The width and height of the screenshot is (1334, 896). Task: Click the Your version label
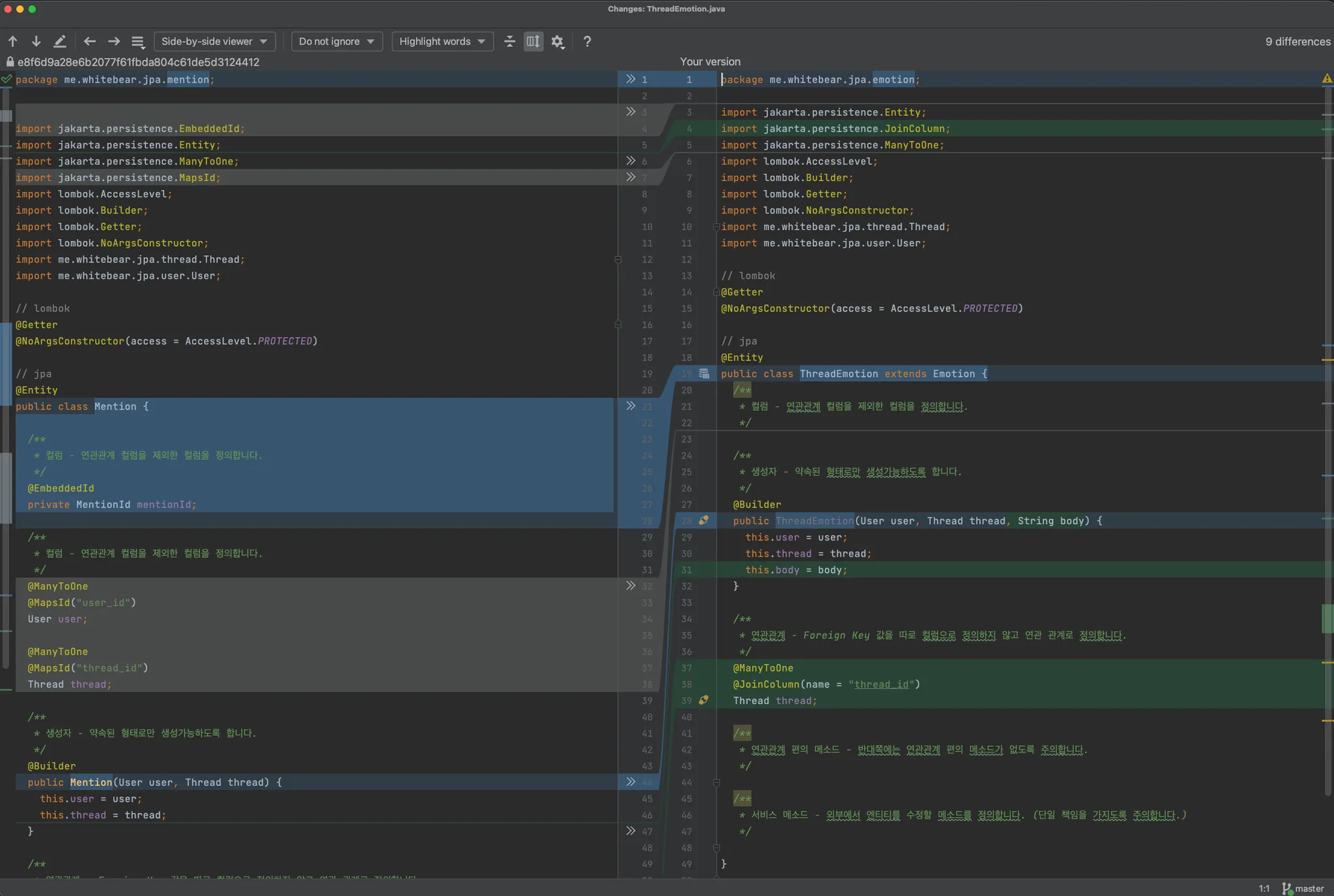[x=710, y=62]
